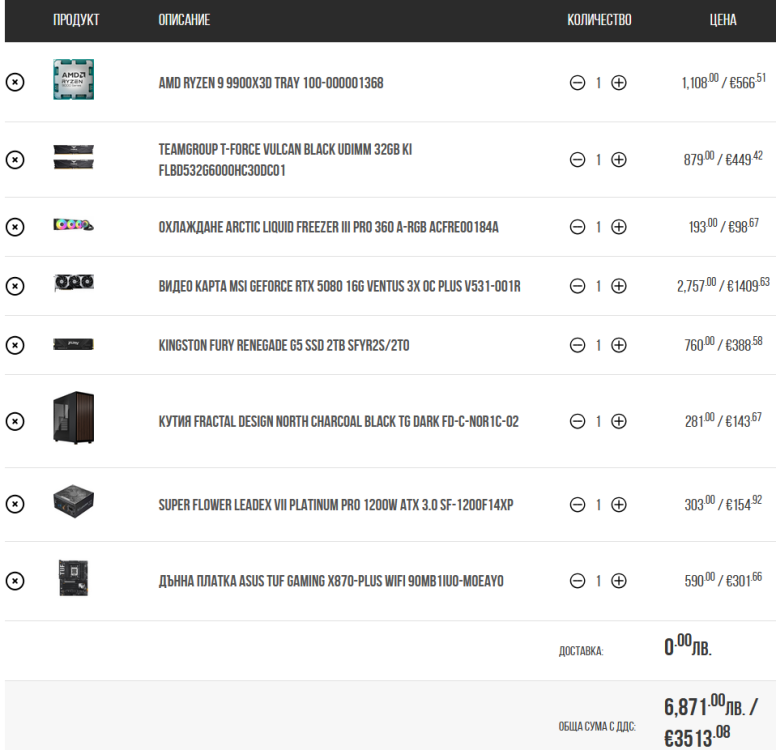Click the case price 281.00 / €143.67
776x750 pixels.
point(724,420)
